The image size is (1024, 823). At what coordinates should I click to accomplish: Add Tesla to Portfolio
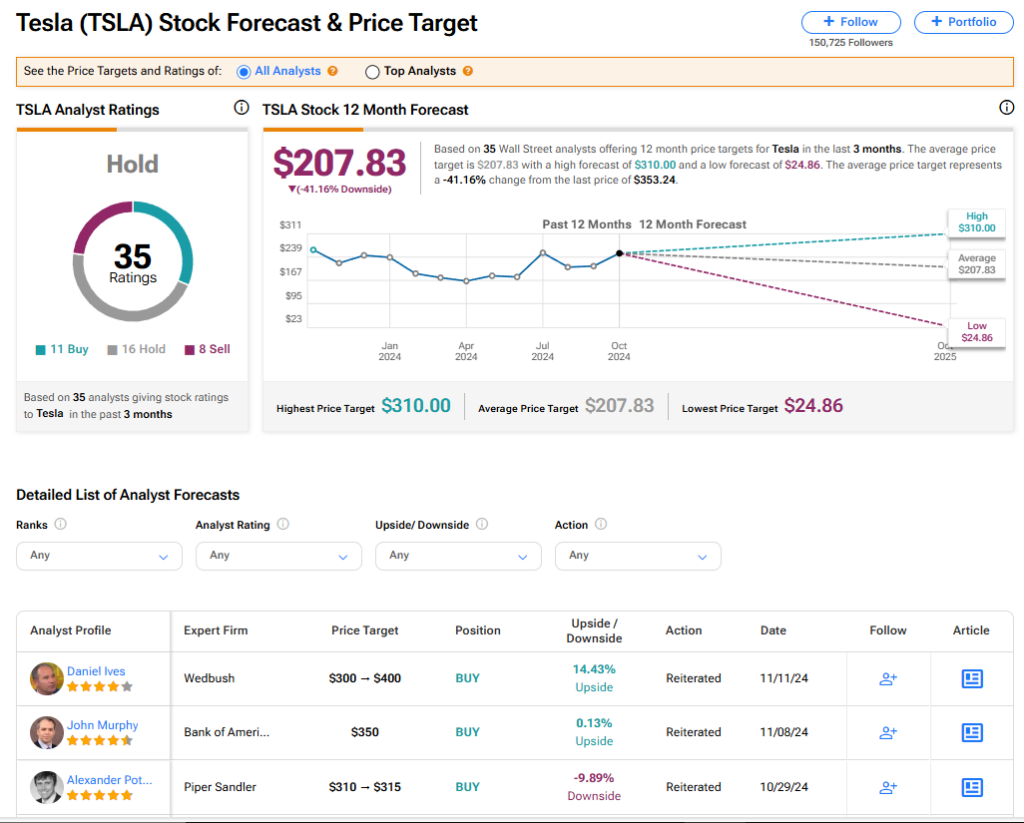tap(963, 22)
